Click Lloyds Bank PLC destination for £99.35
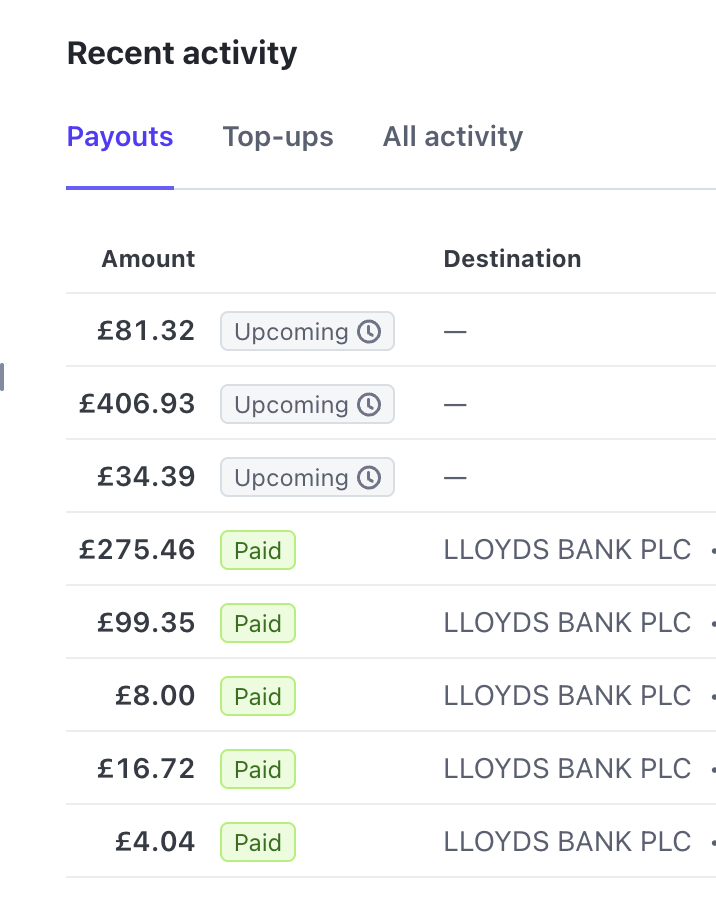Image resolution: width=716 pixels, height=898 pixels. click(567, 623)
